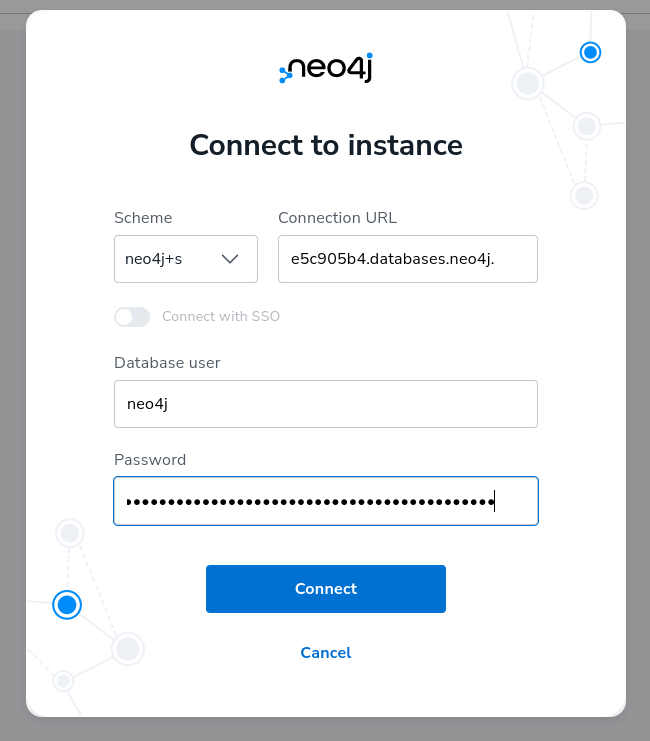Click the Cancel link

point(326,653)
